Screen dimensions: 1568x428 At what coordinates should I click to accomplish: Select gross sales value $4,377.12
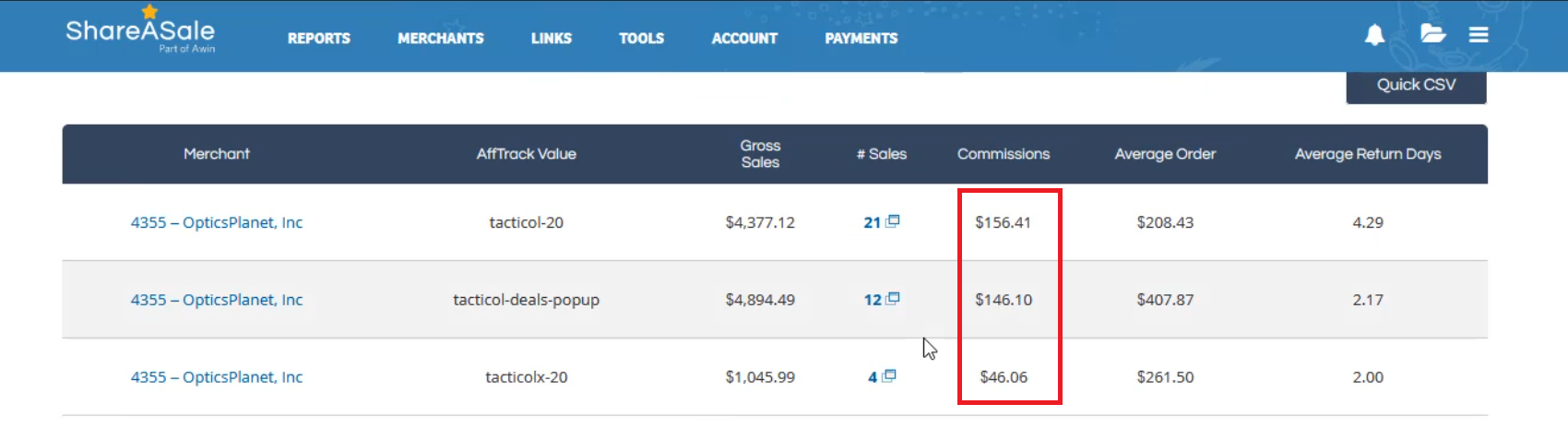point(760,222)
